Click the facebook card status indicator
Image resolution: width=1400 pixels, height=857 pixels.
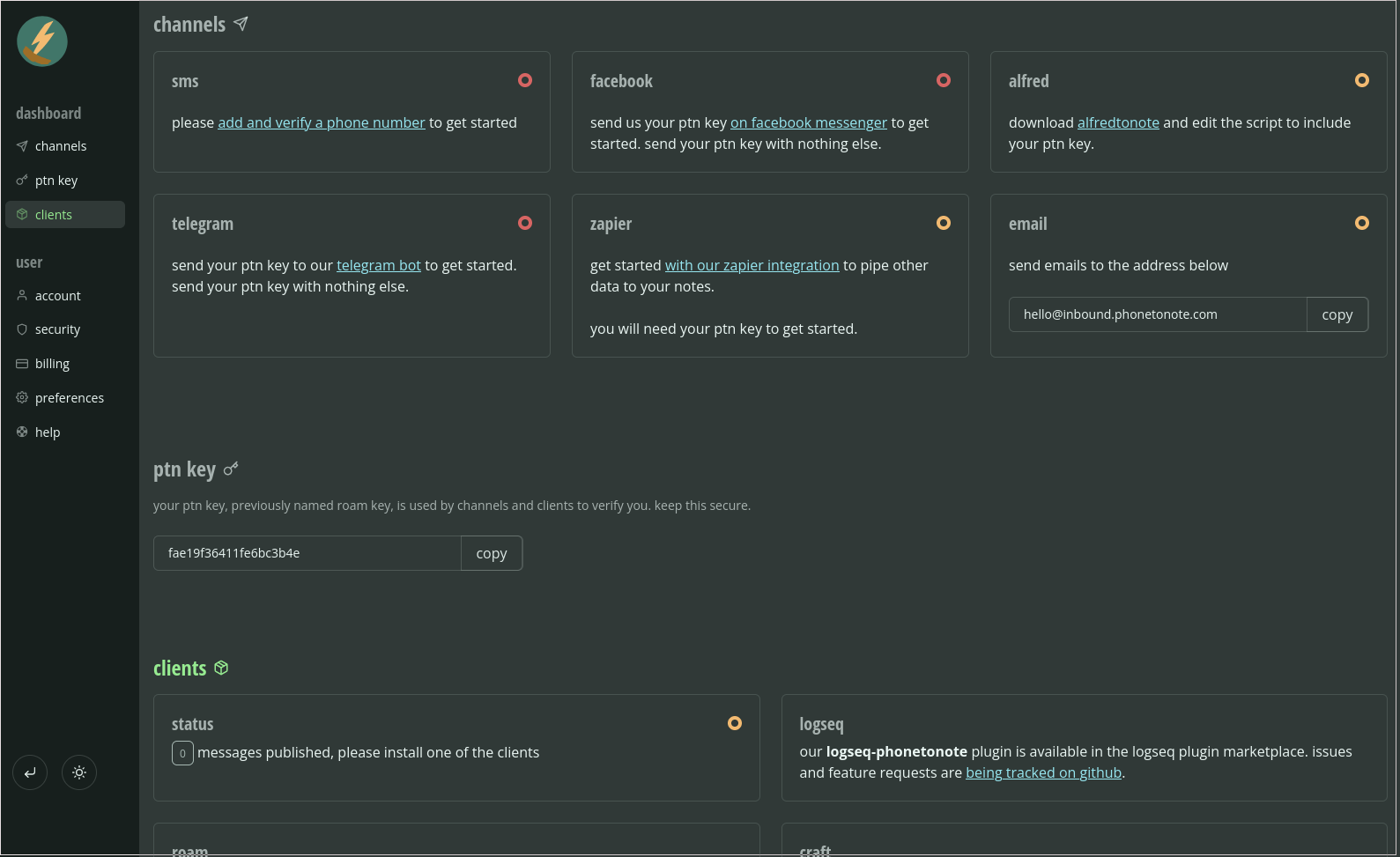(944, 80)
